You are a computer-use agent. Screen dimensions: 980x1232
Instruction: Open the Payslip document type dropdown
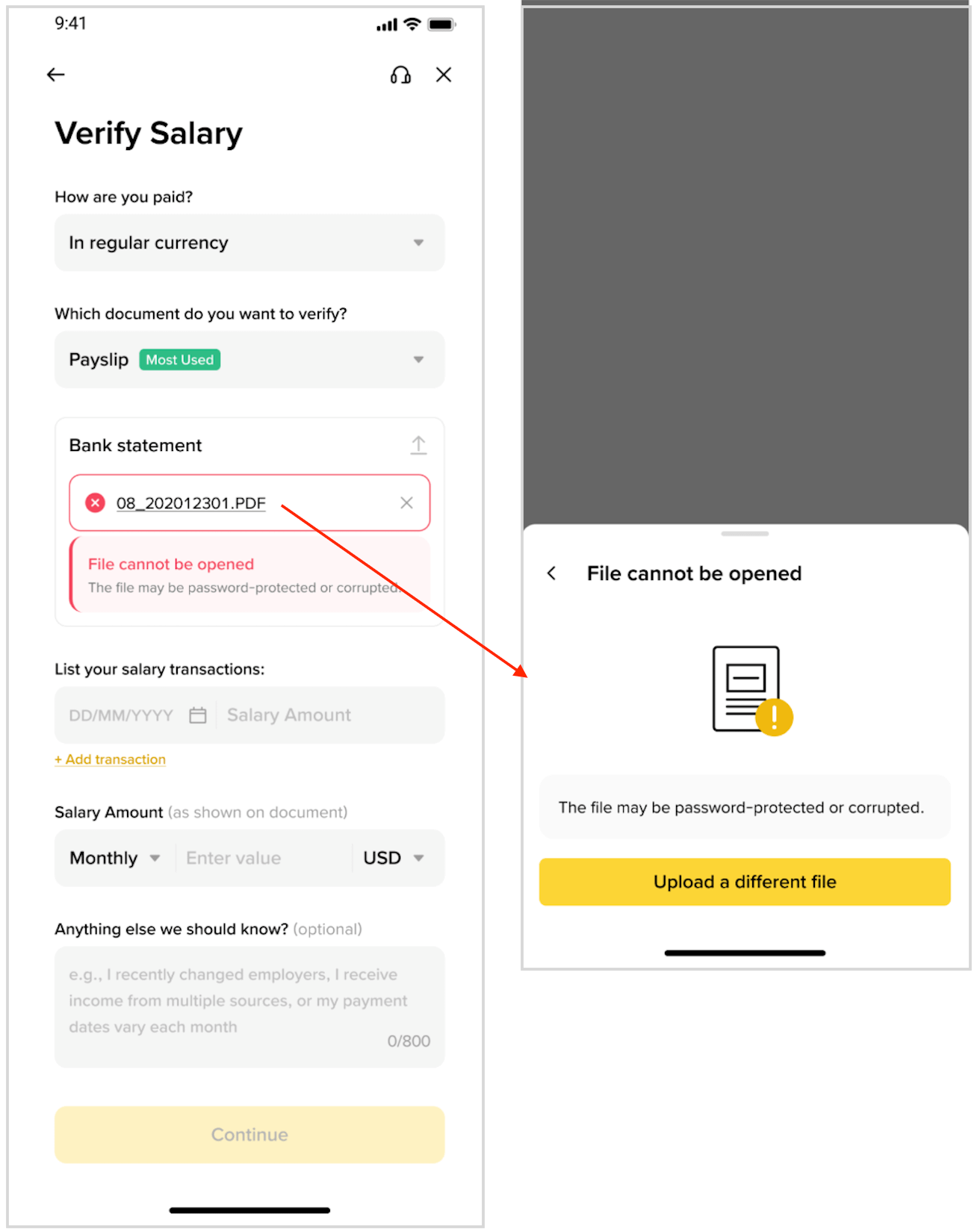[x=249, y=359]
